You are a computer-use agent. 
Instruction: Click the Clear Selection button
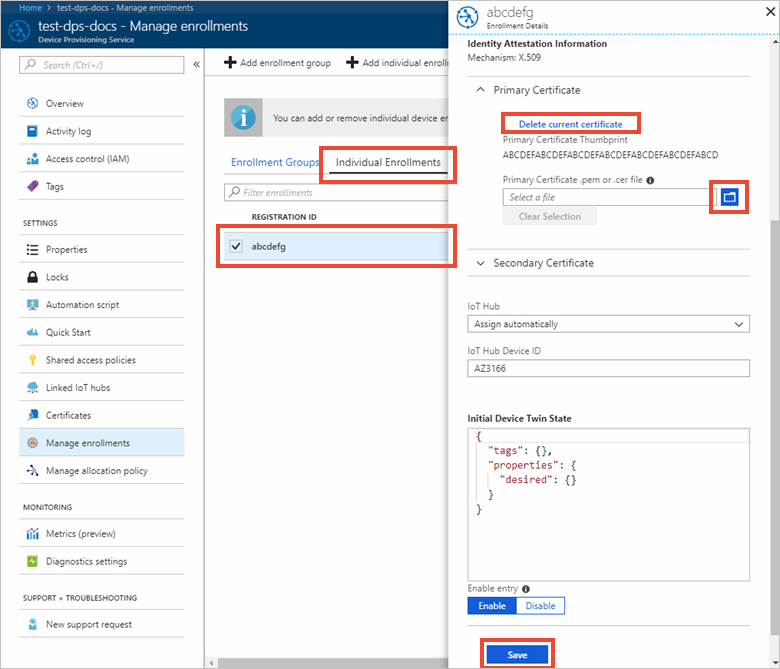coord(550,216)
